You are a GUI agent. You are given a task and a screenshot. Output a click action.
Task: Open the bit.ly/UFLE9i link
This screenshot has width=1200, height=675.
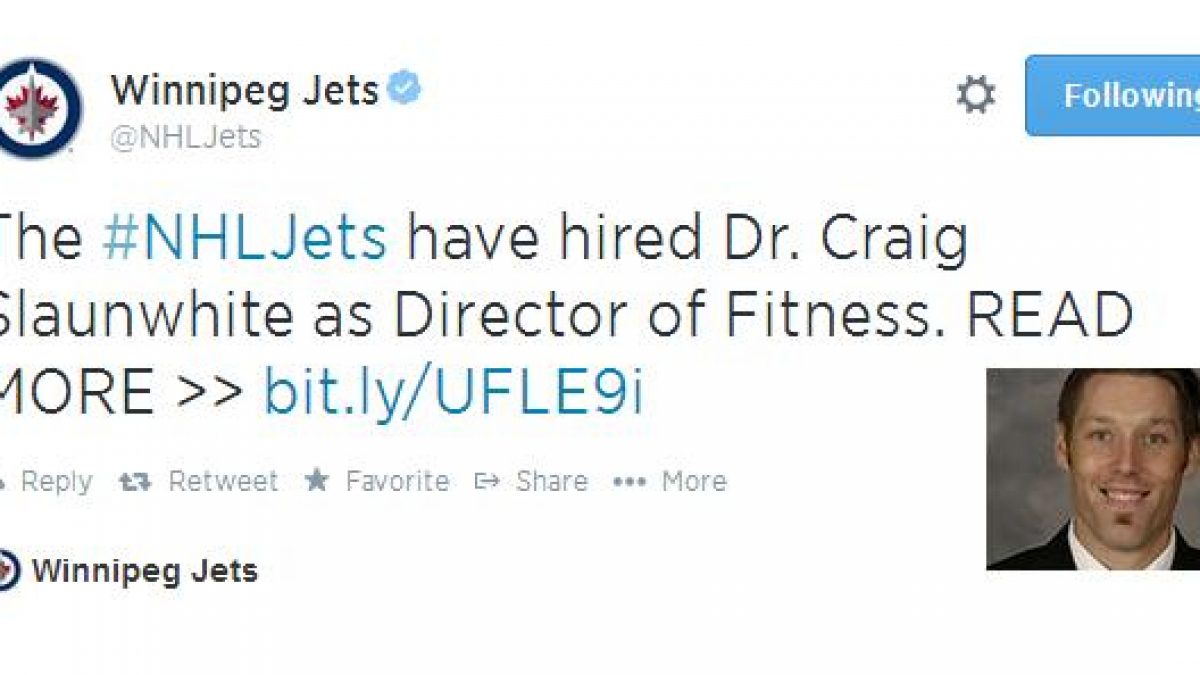click(x=453, y=393)
